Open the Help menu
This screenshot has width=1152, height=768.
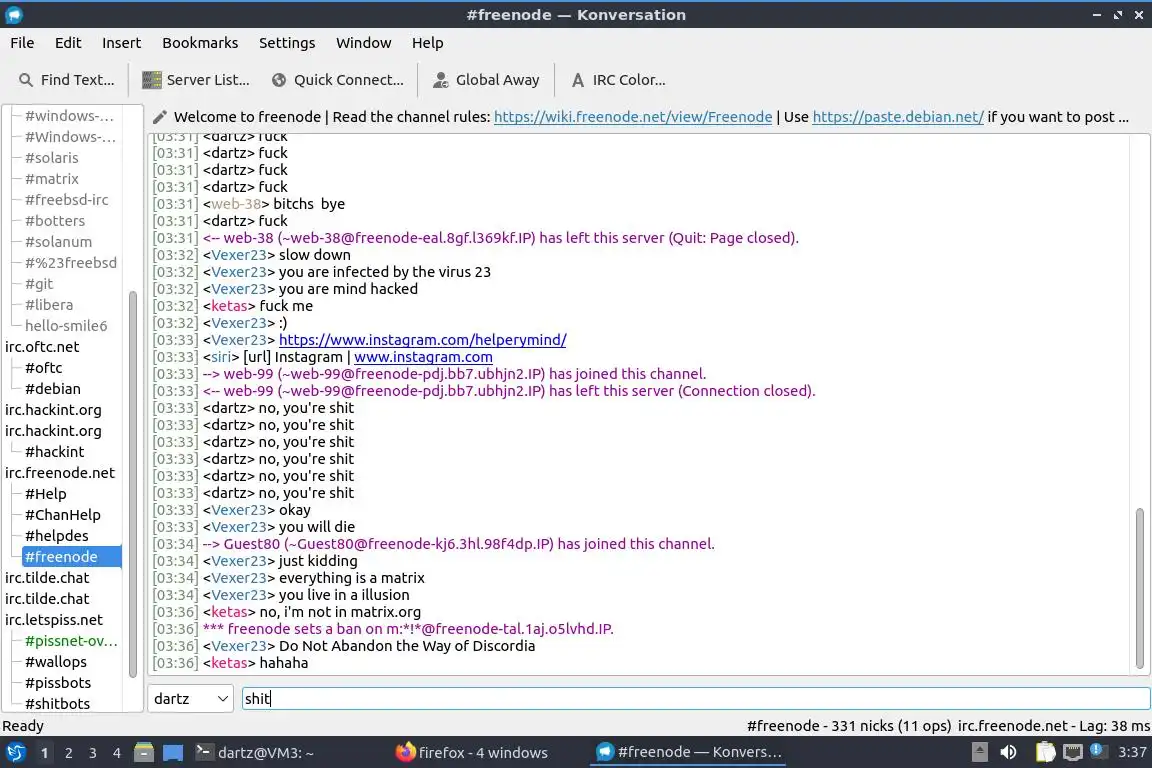coord(427,43)
